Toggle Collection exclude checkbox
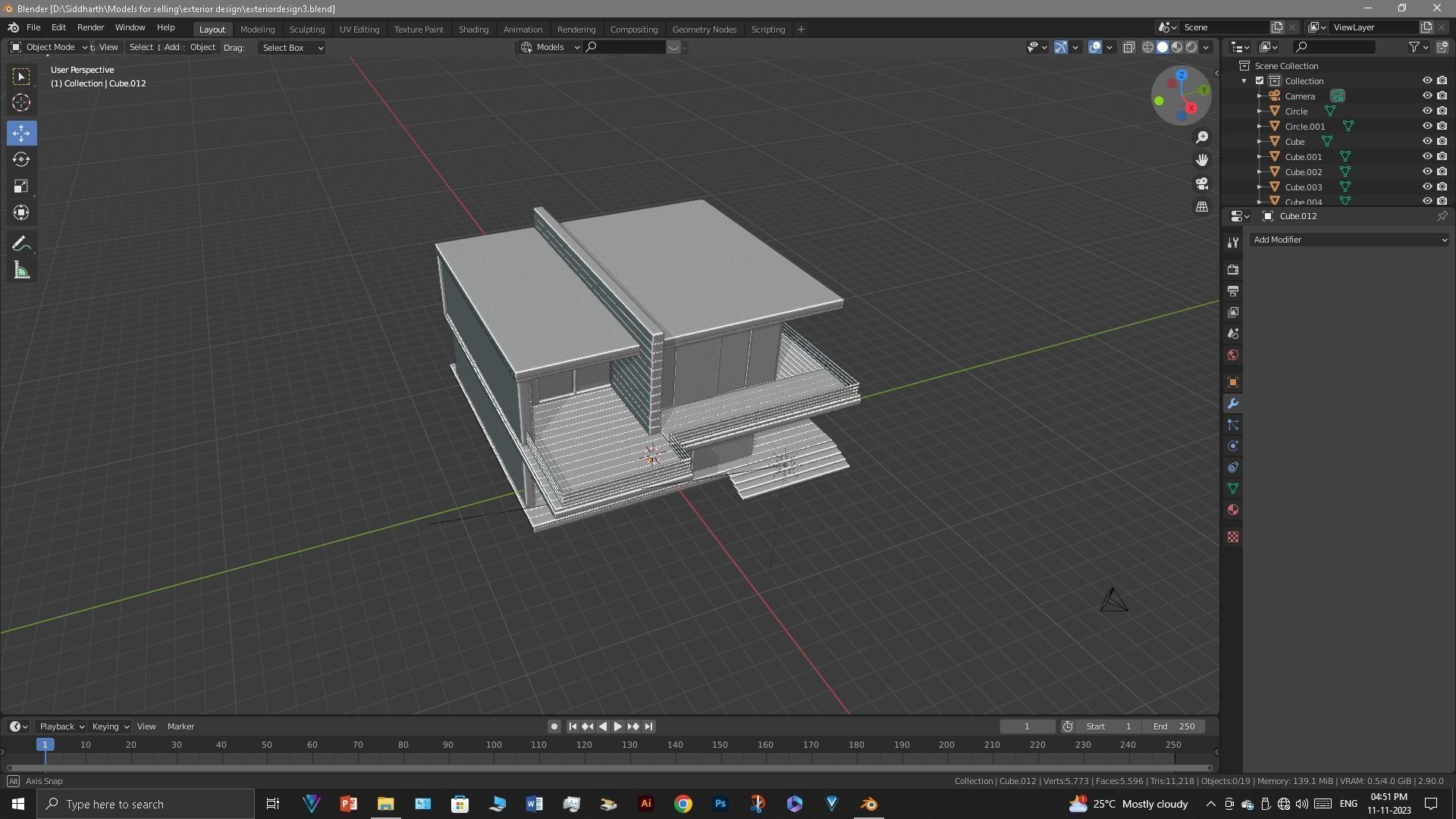 pyautogui.click(x=1260, y=80)
